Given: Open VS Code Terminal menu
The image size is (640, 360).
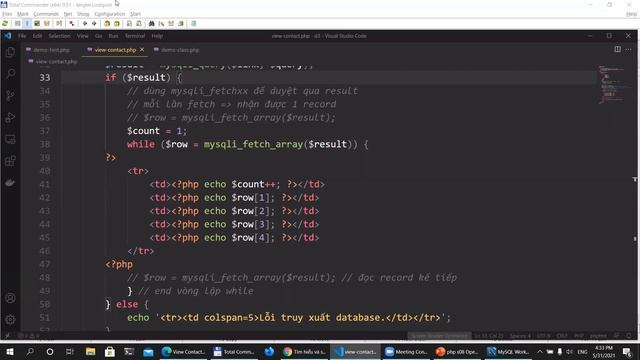Looking at the screenshot, I should pyautogui.click(x=135, y=36).
